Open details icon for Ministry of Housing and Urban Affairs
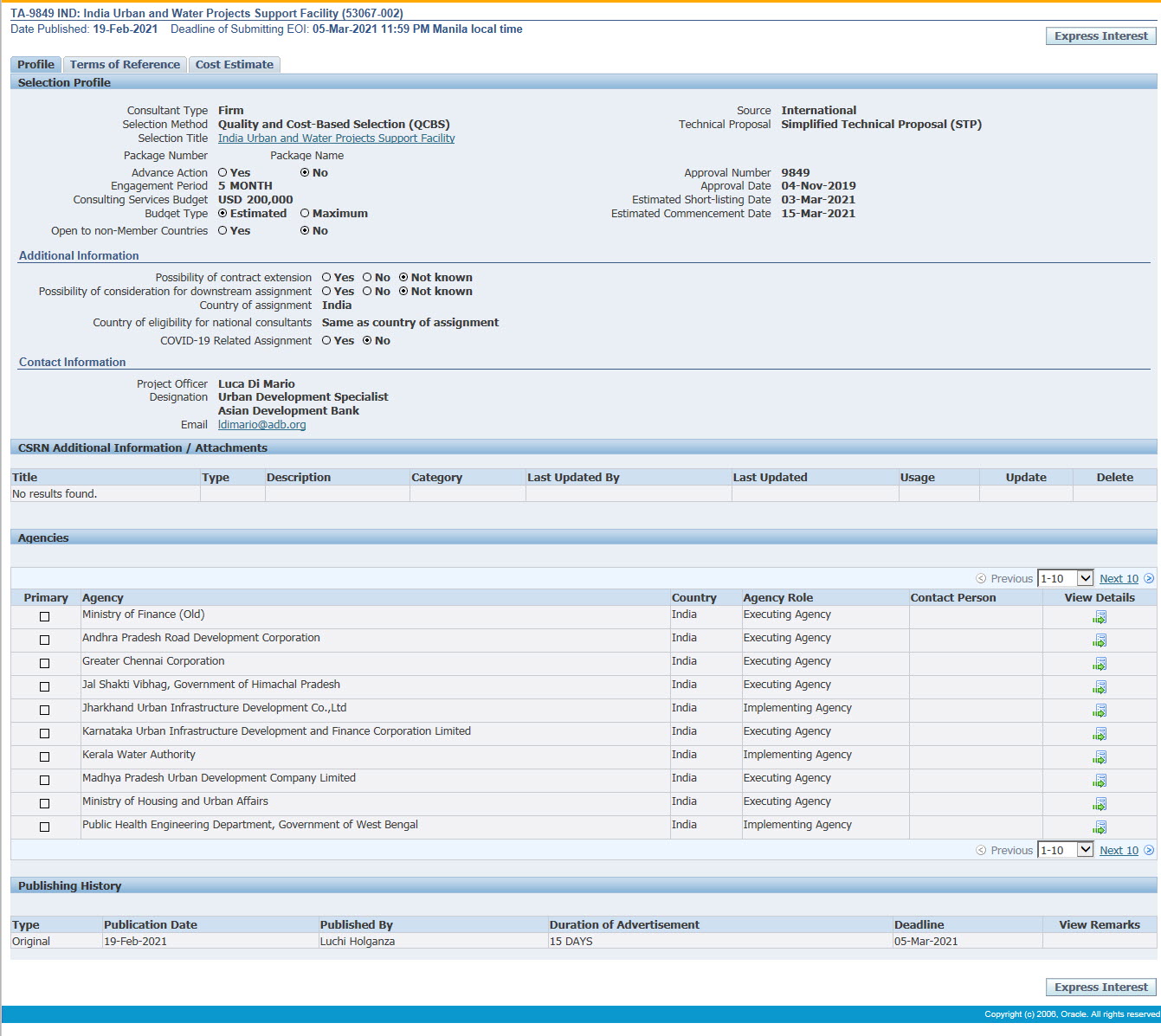Viewport: 1161px width, 1036px height. click(x=1100, y=804)
